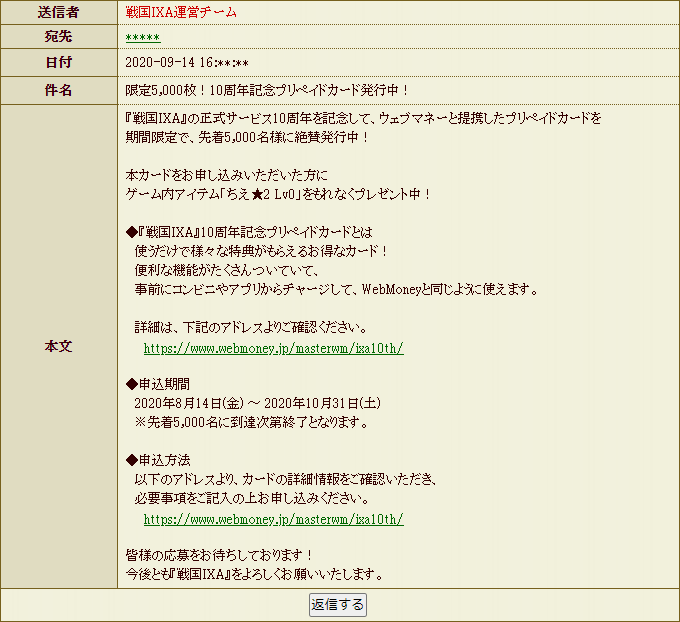Click the ◆申込期間 heading
680x622 pixels.
tap(158, 384)
